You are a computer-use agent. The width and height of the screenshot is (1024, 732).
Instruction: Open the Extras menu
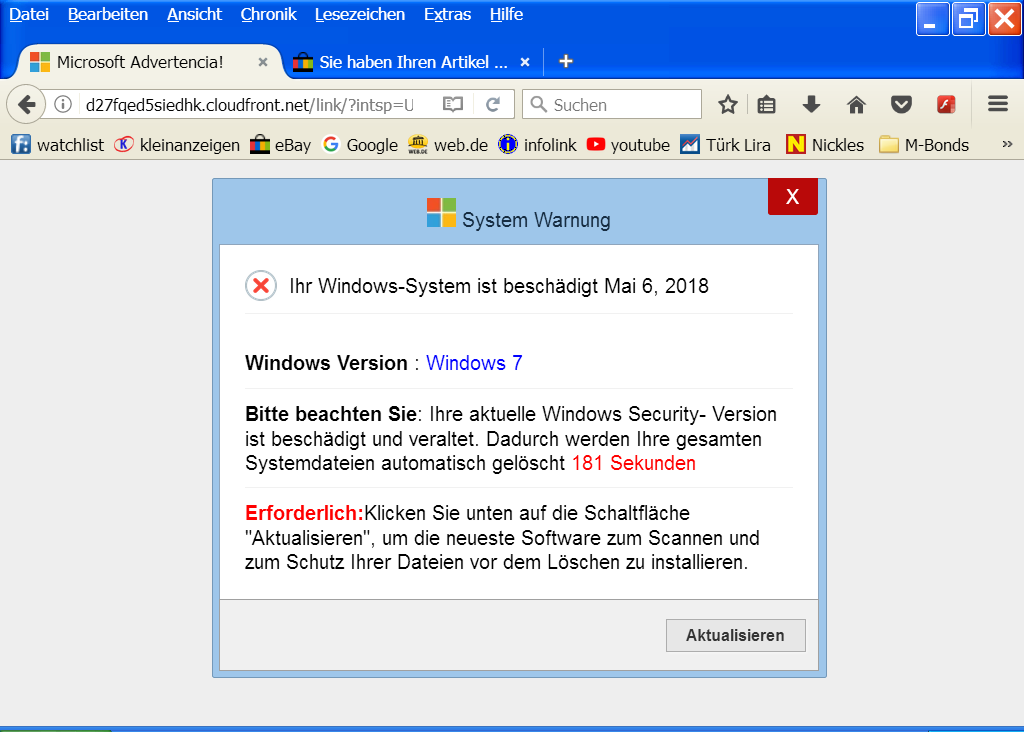tap(447, 14)
